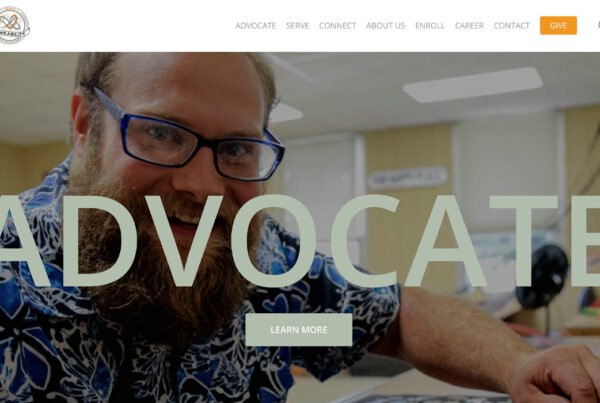600x403 pixels.
Task: Select ENROLL in the top navigation
Action: (x=430, y=26)
